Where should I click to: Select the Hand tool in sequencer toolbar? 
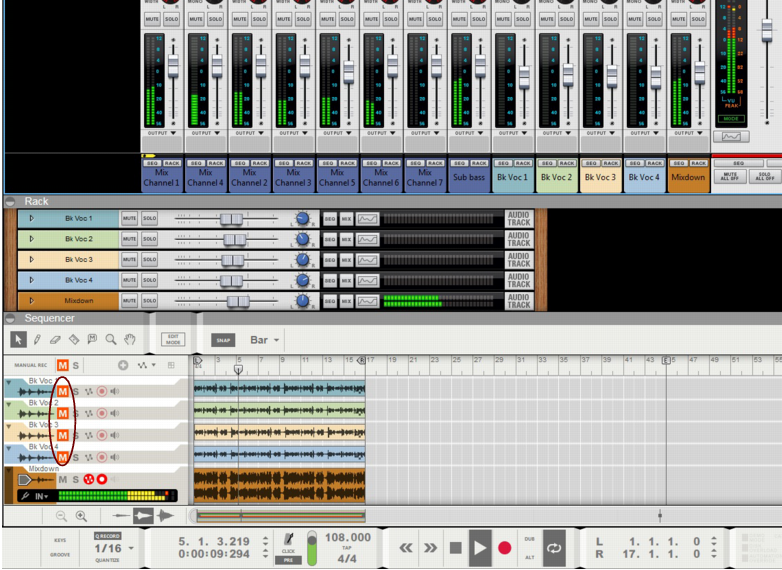129,340
